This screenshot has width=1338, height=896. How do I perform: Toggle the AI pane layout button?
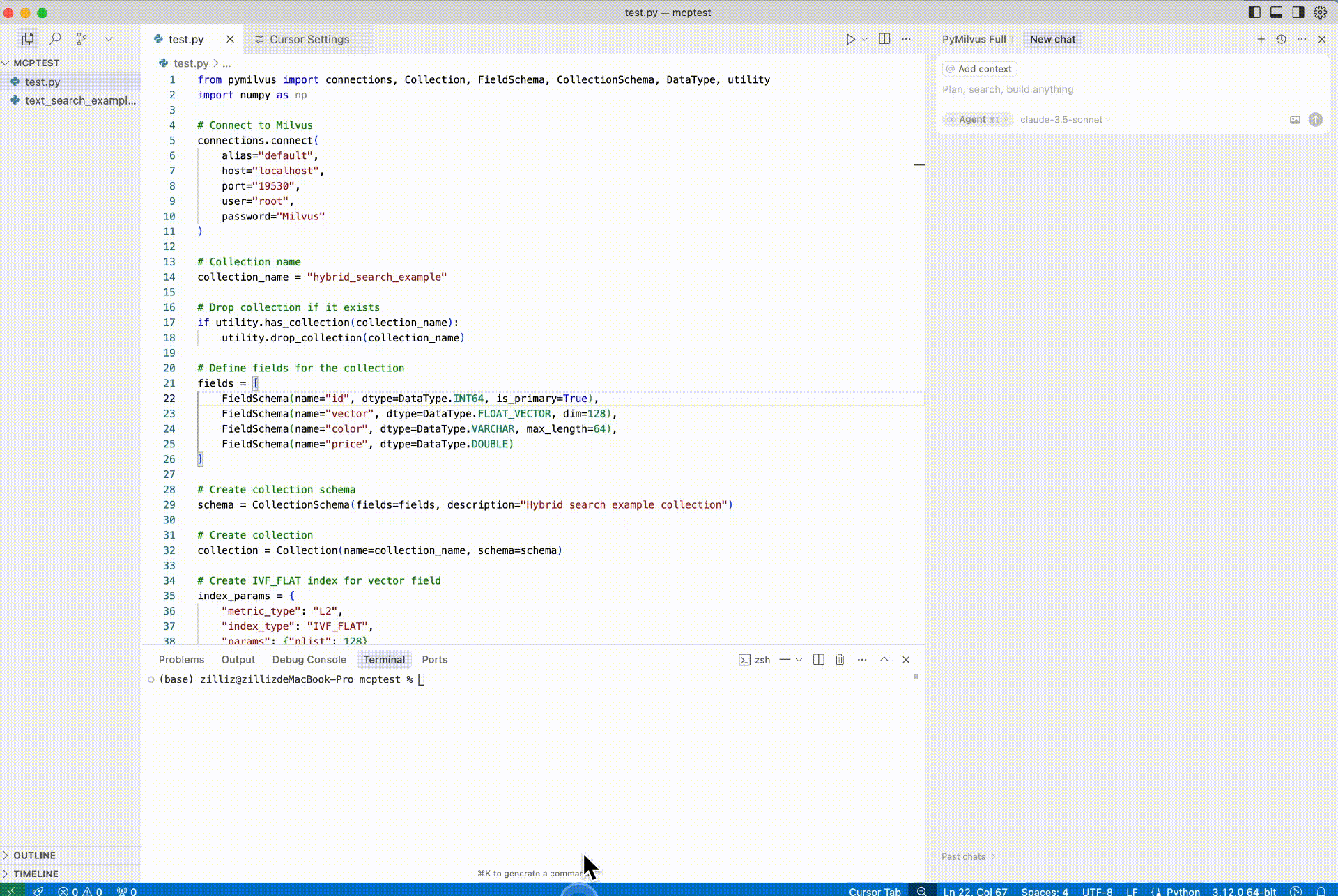[x=1298, y=13]
